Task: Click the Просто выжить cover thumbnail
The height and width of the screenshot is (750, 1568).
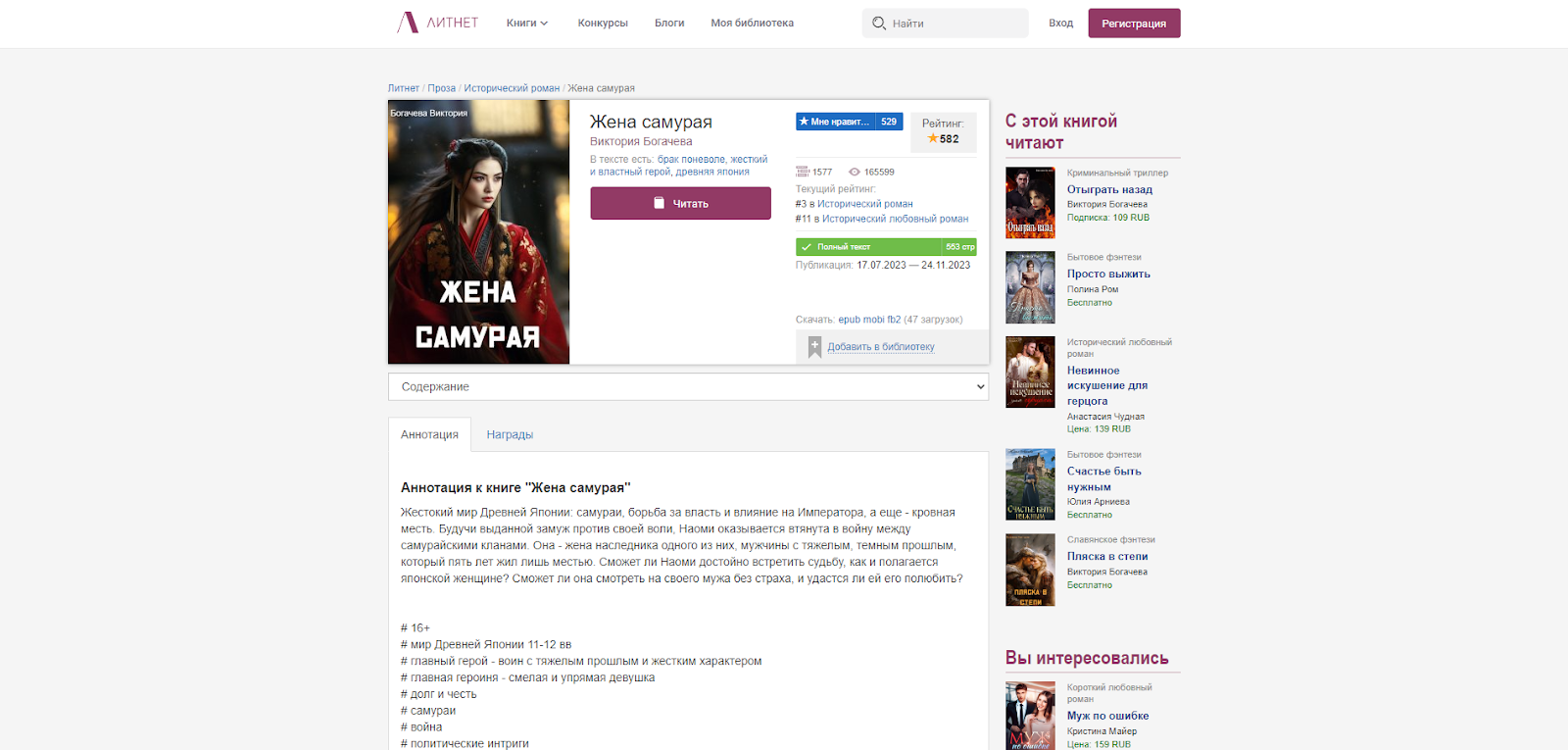Action: click(1030, 287)
